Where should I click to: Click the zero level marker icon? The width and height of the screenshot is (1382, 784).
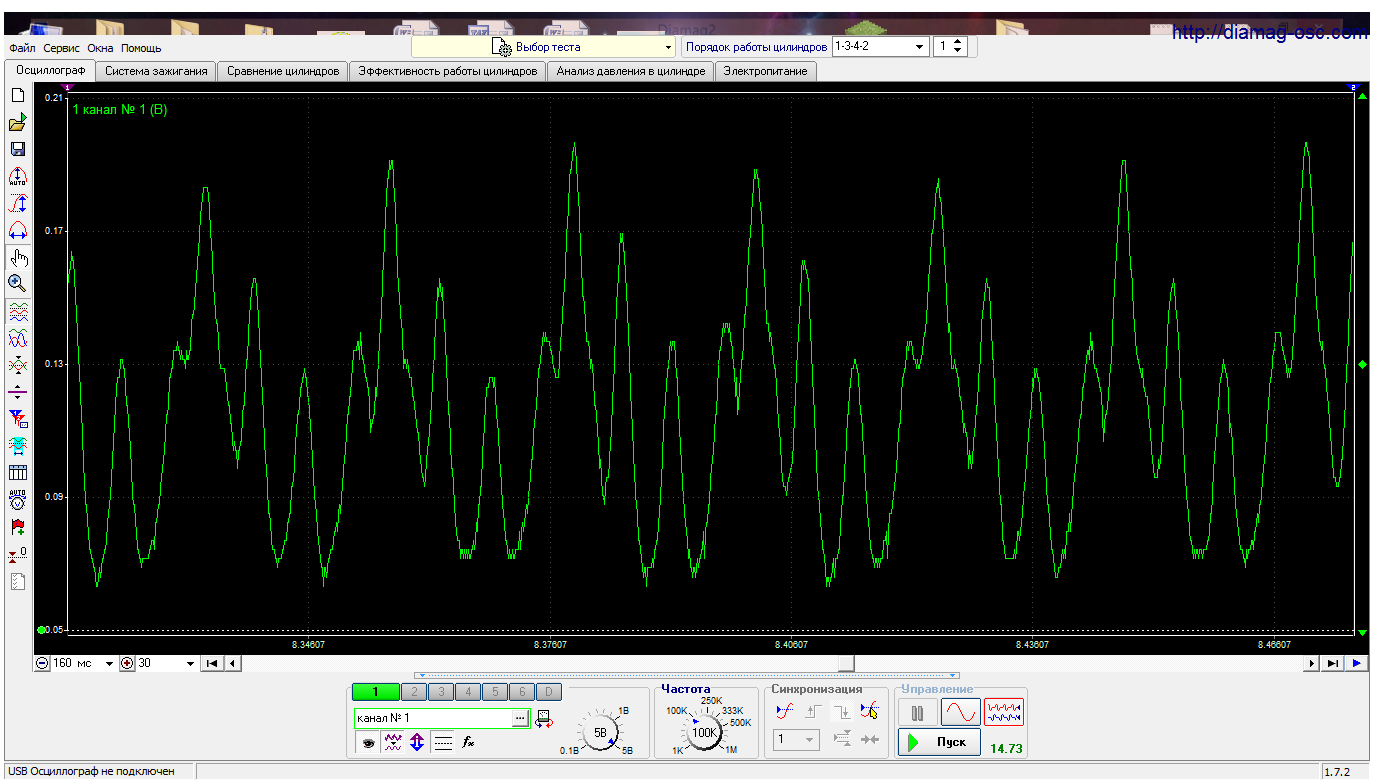tap(17, 553)
